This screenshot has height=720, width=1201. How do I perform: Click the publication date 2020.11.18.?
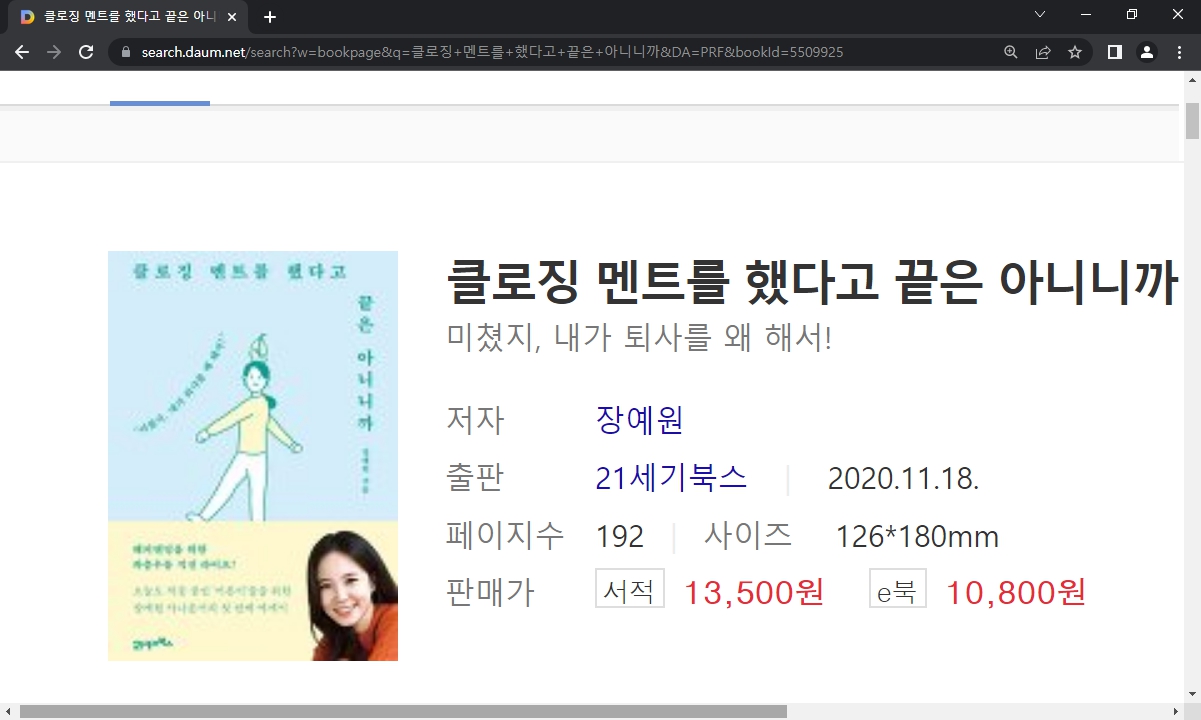point(904,479)
